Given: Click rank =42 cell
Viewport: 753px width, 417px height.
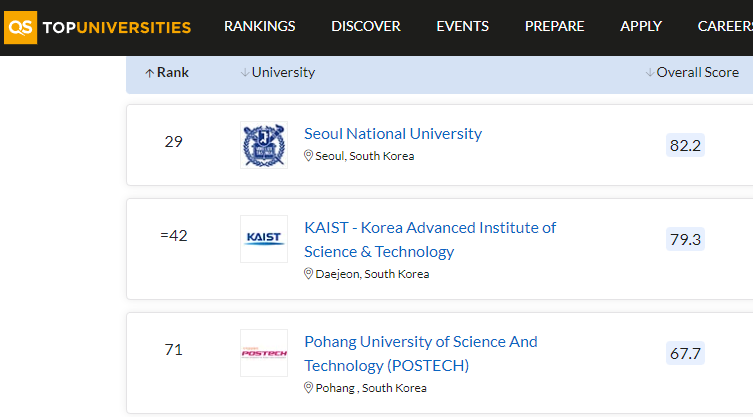Looking at the screenshot, I should [x=173, y=235].
